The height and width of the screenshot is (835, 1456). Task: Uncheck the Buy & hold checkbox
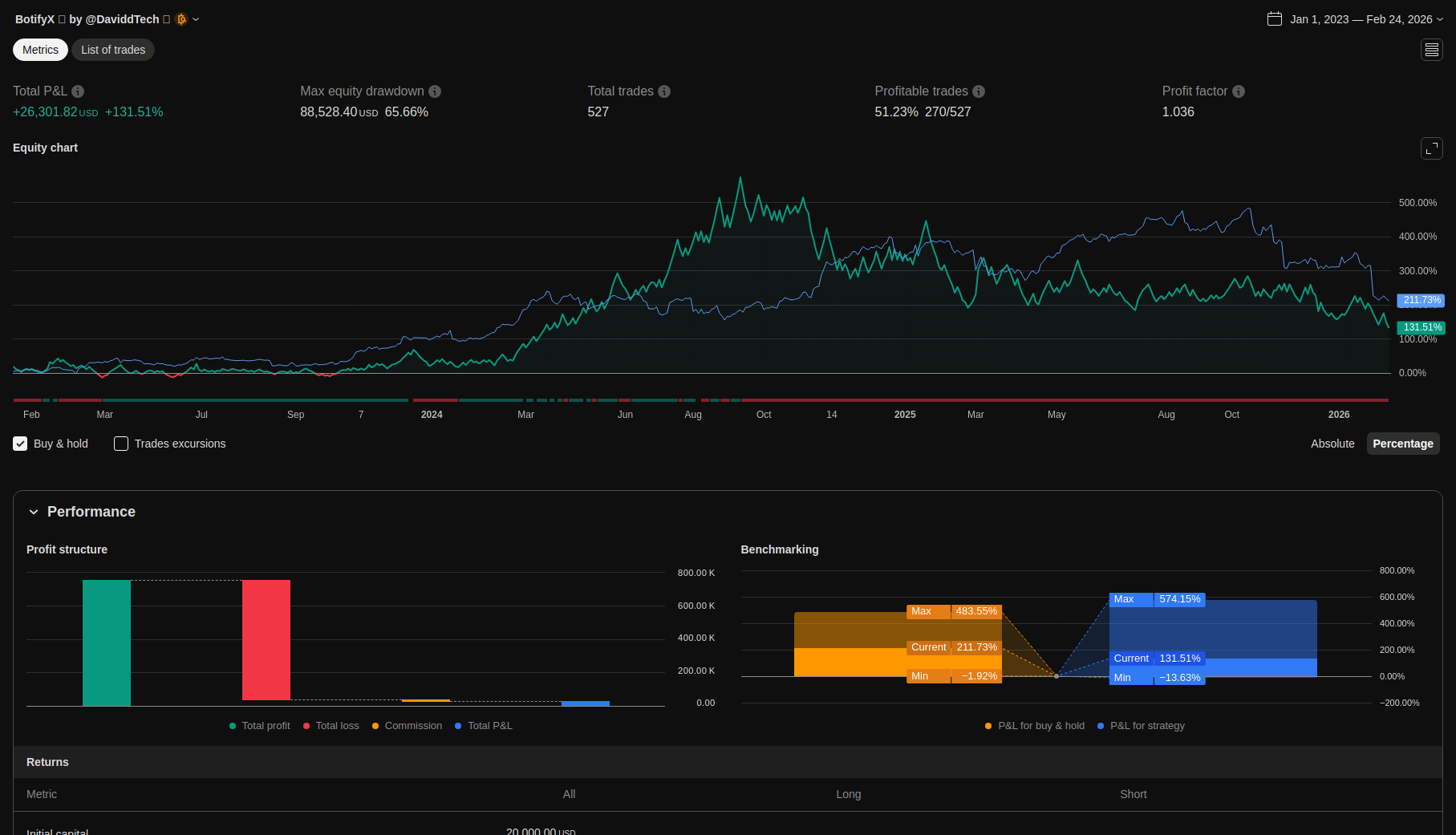pos(21,444)
